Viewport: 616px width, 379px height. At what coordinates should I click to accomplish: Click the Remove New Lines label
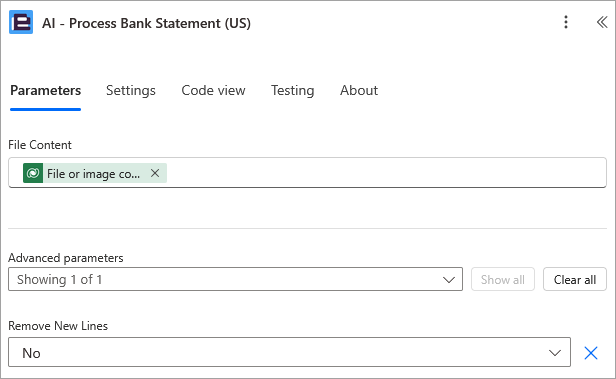(x=58, y=326)
